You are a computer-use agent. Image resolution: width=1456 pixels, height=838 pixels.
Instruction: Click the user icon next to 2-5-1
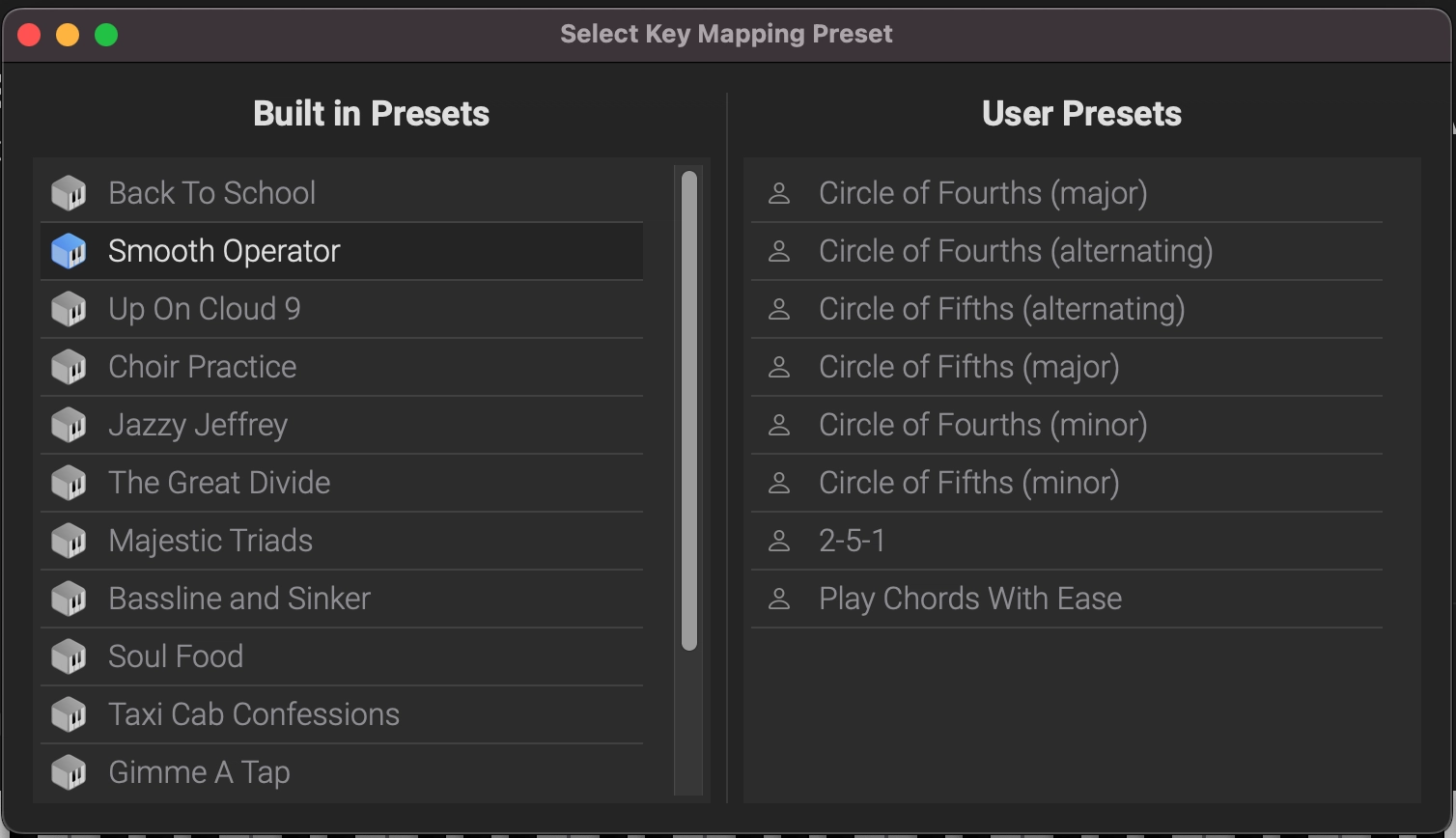(x=779, y=541)
